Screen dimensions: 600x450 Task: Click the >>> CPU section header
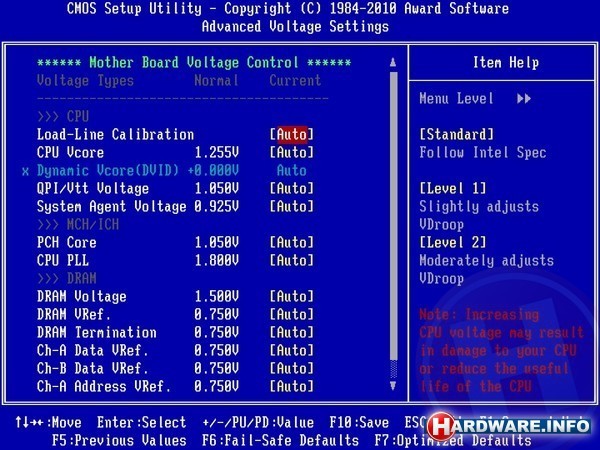[63, 116]
